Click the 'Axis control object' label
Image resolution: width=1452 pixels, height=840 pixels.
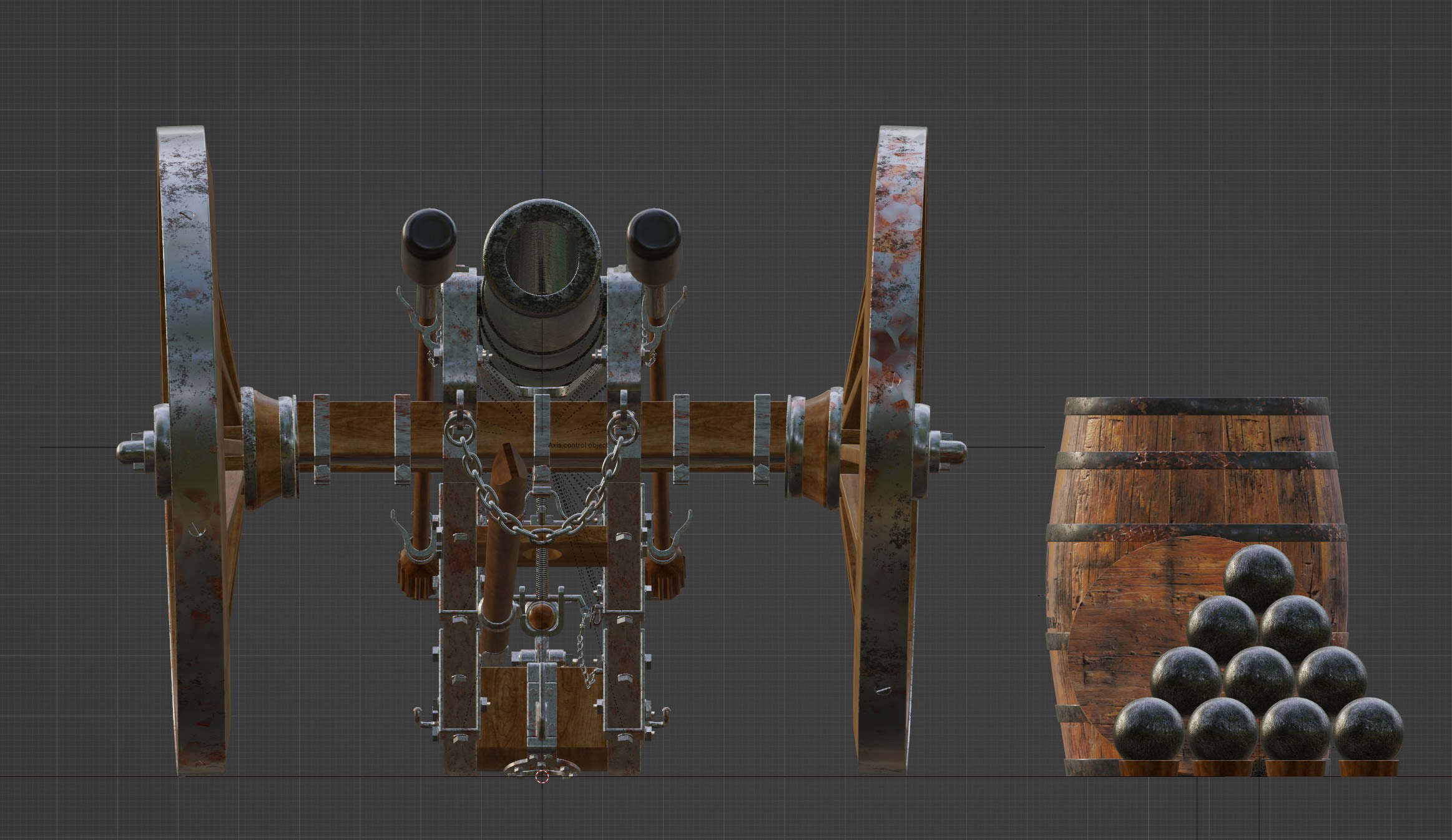577,445
